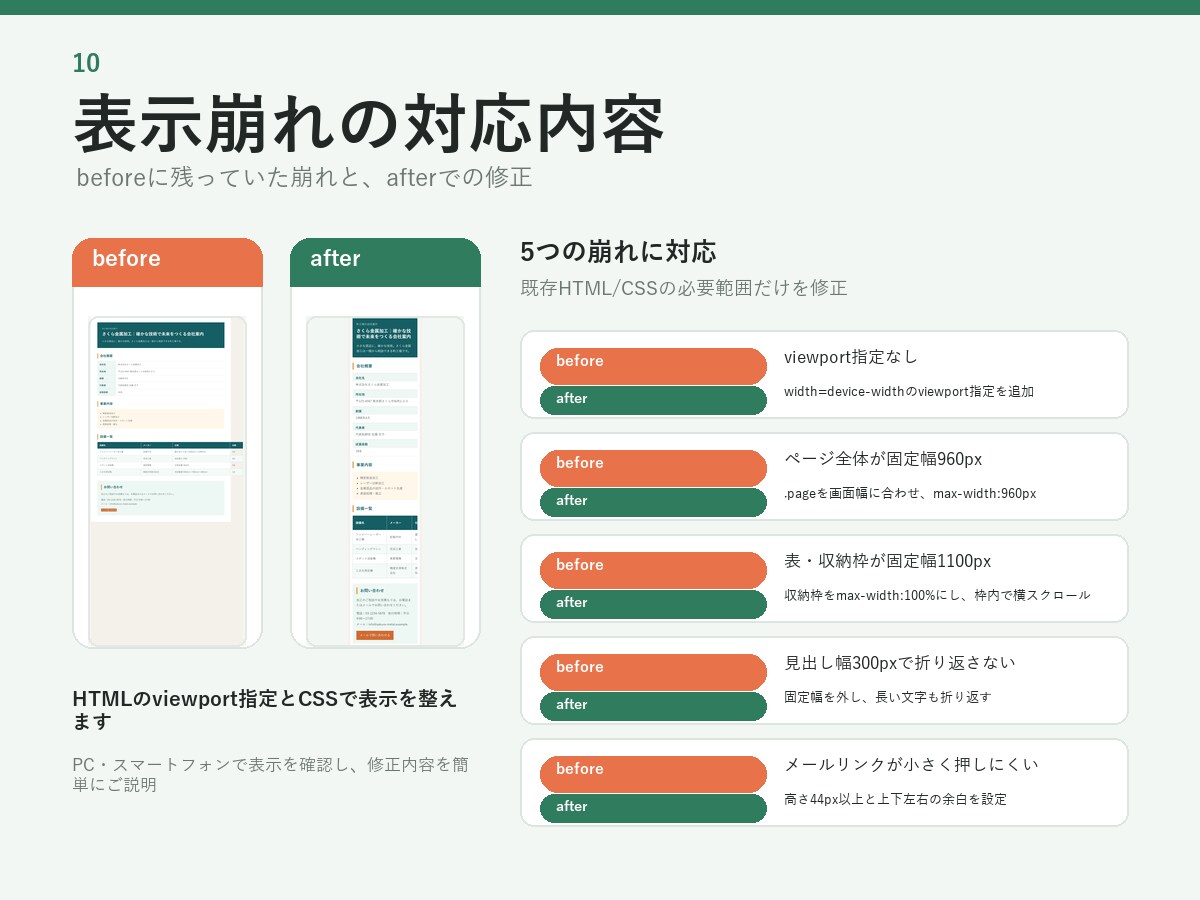Click the title 表示崩れの対応内容

pos(369,123)
